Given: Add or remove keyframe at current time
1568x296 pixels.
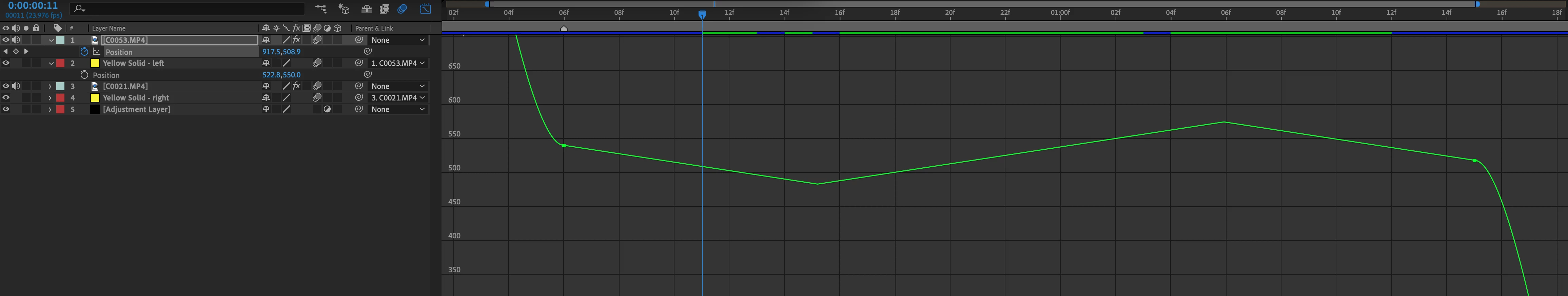Looking at the screenshot, I should click(x=16, y=52).
